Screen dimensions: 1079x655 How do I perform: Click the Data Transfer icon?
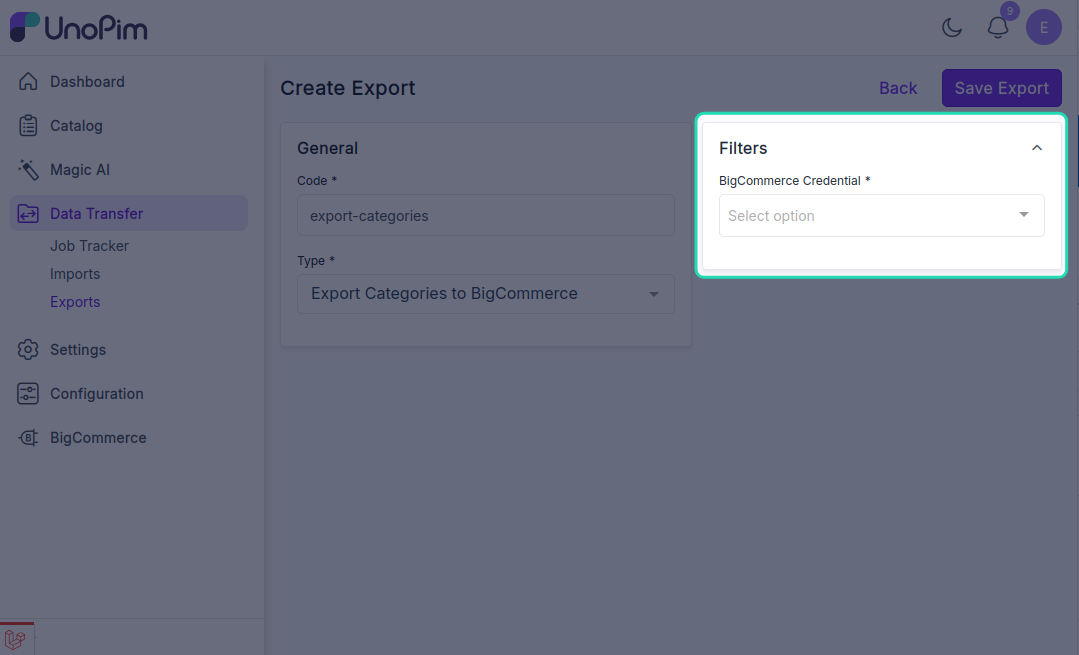click(x=28, y=213)
